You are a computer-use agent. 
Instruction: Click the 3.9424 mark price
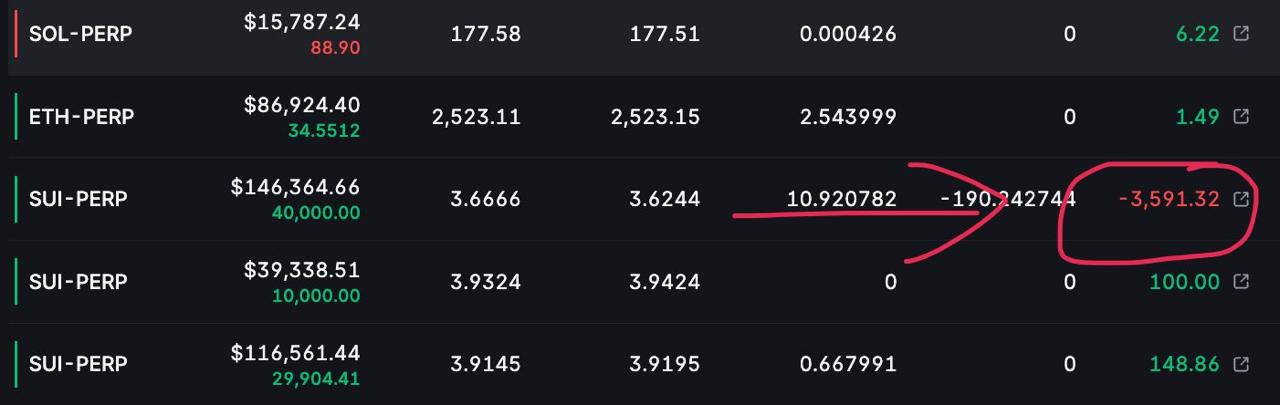(665, 281)
